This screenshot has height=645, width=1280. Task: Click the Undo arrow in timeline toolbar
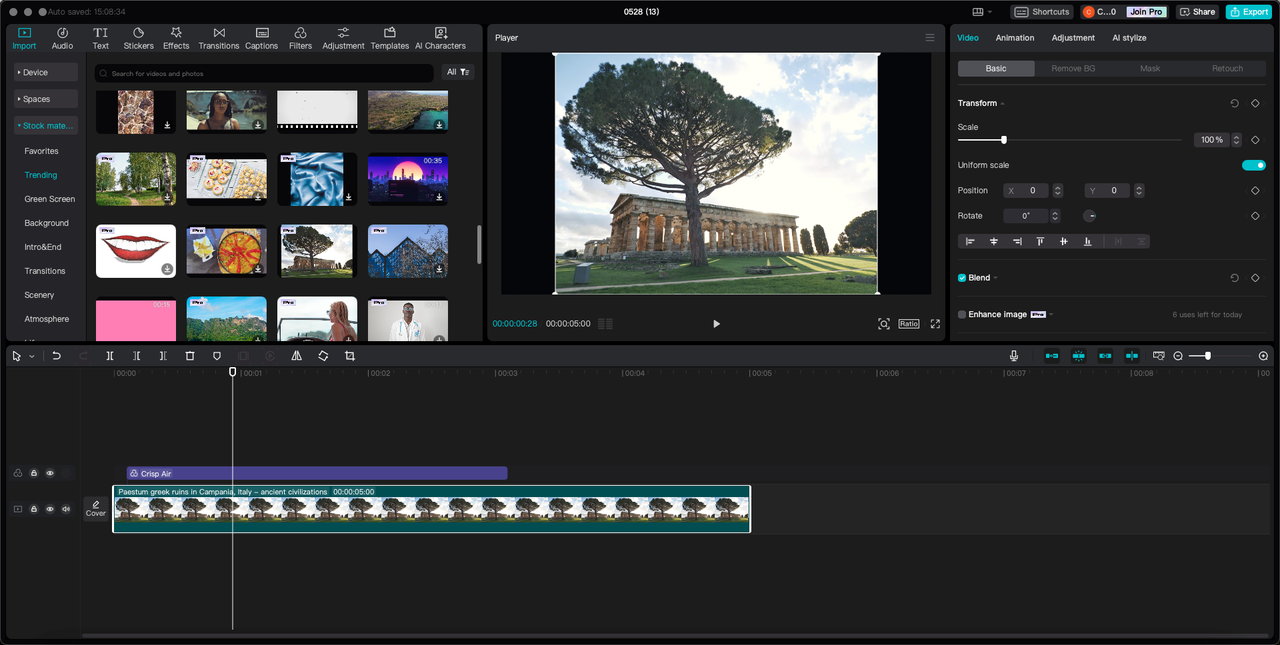click(x=57, y=356)
